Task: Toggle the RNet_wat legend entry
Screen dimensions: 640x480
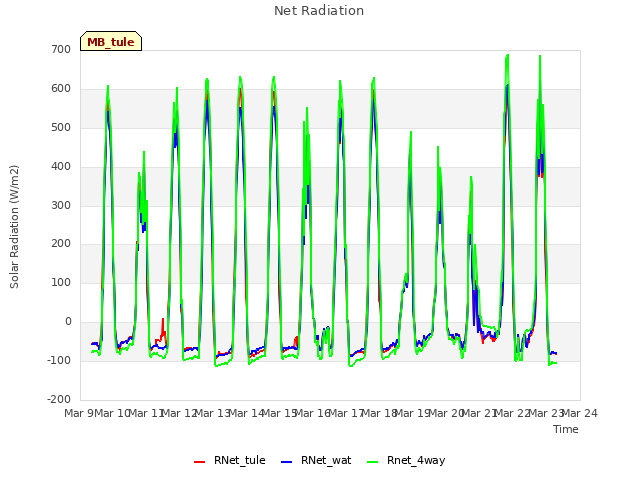Action: coord(316,460)
